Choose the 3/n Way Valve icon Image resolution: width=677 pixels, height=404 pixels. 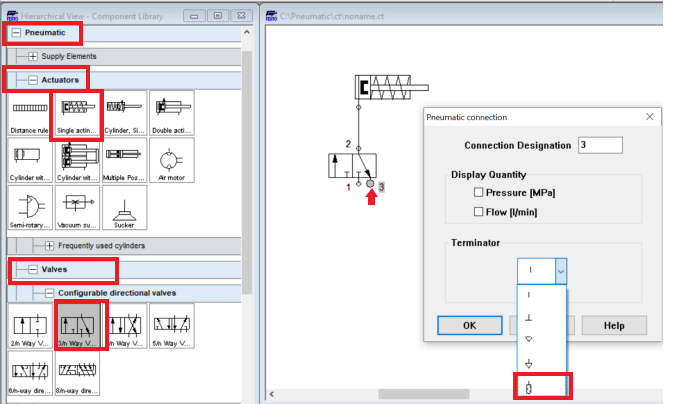coord(78,327)
